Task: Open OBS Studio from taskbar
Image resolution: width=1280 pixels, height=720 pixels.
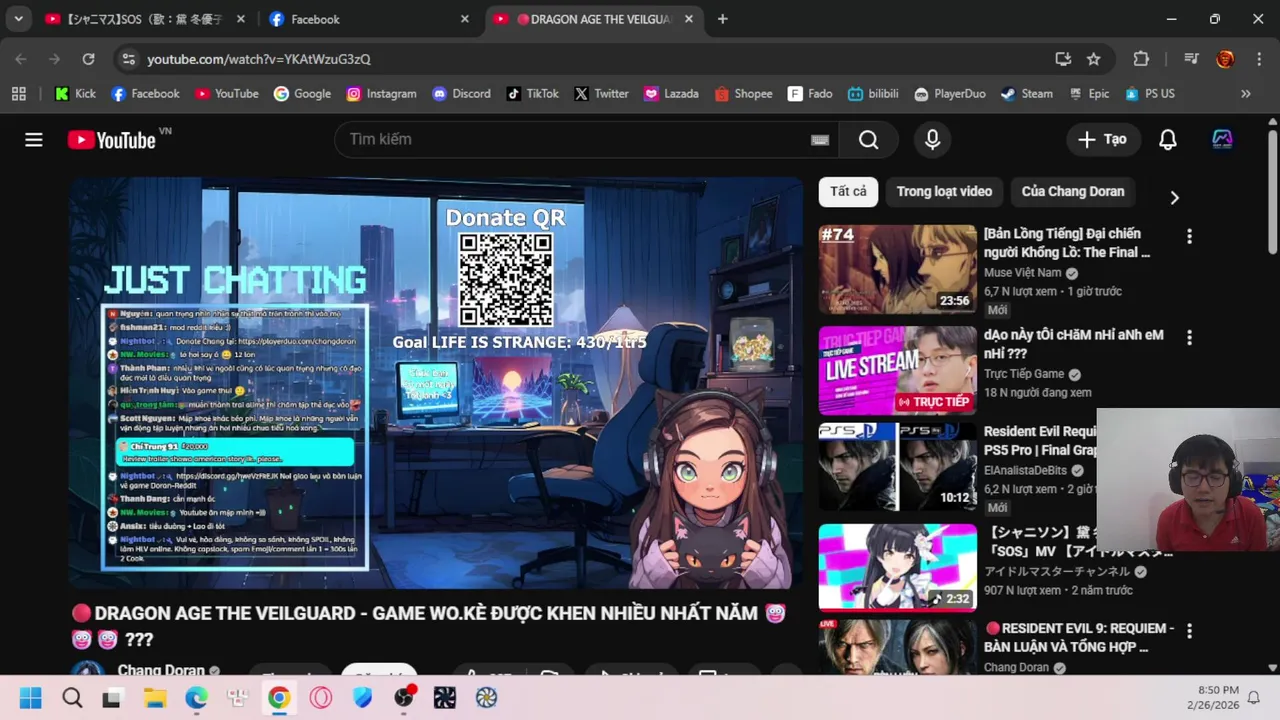Action: (404, 697)
